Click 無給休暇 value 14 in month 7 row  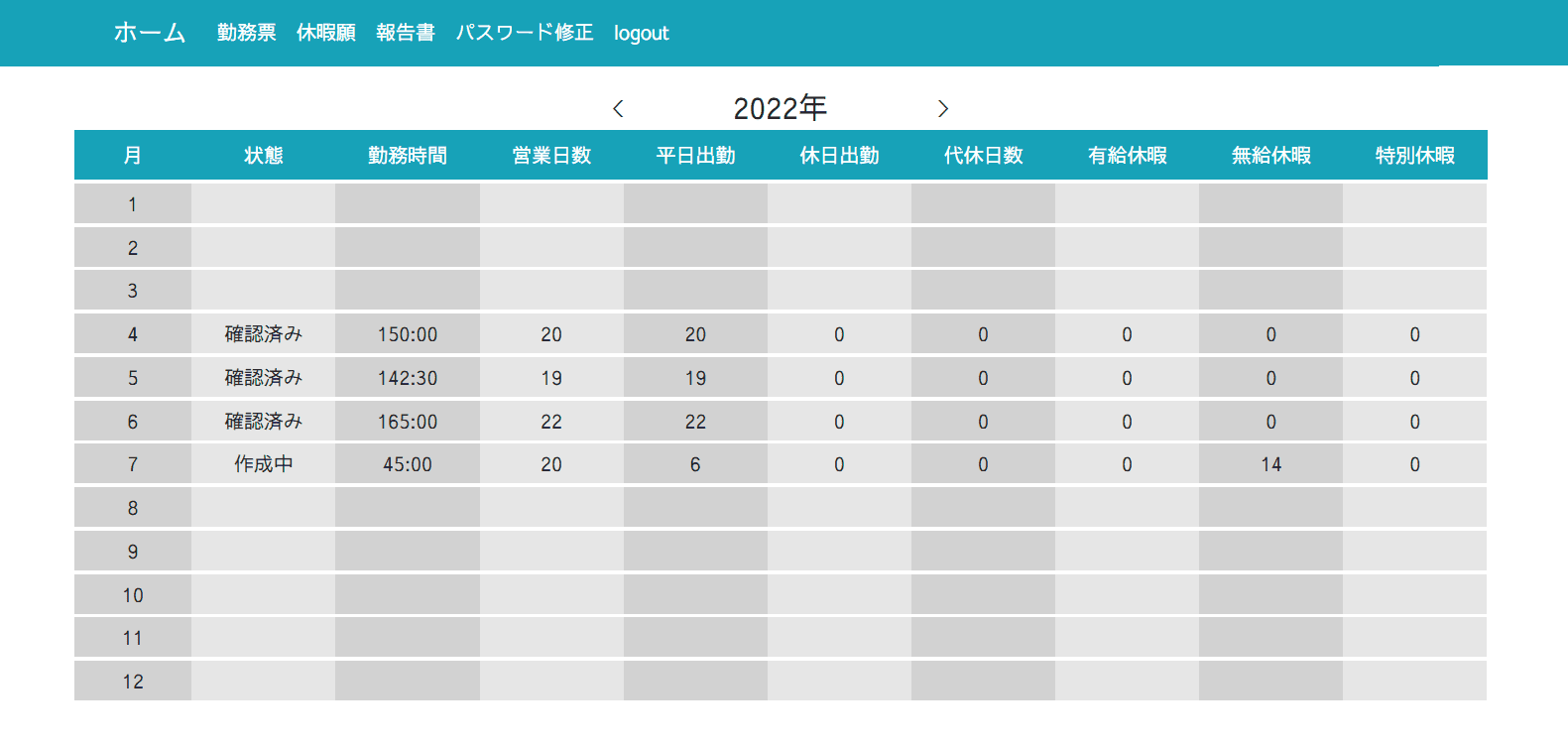pos(1270,464)
